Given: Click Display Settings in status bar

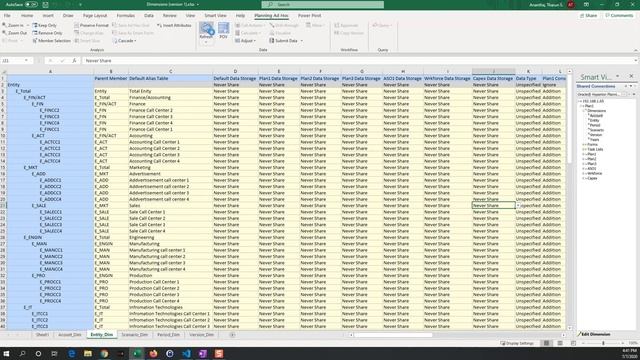Looking at the screenshot, I should [517, 343].
